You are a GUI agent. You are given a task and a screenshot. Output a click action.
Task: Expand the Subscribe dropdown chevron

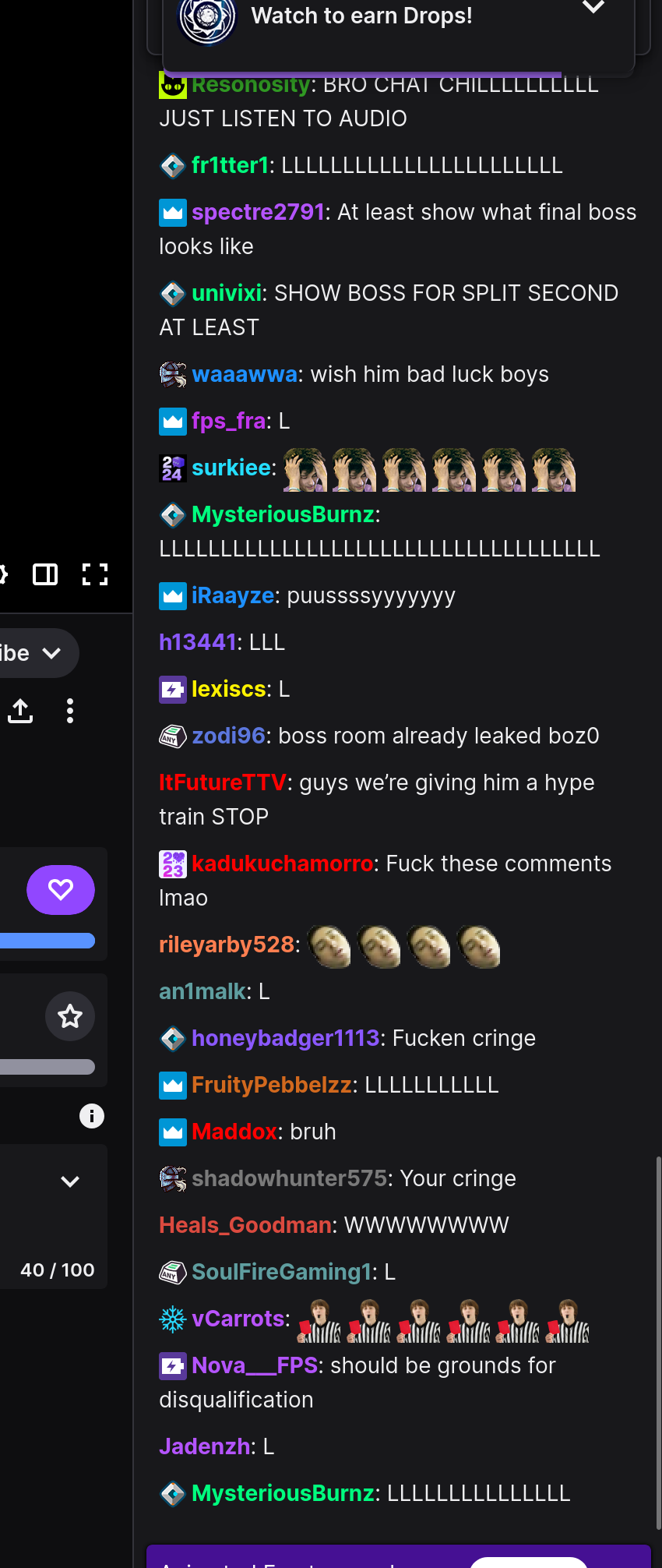(52, 653)
